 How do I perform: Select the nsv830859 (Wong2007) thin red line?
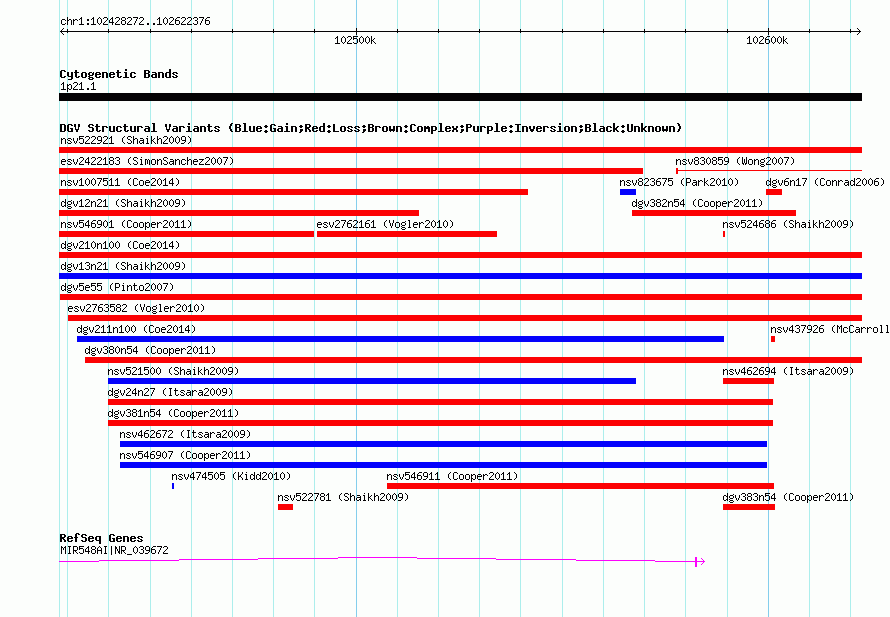769,170
